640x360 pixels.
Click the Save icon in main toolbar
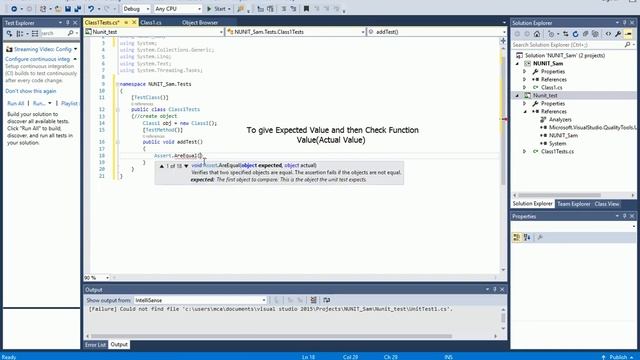coord(68,9)
